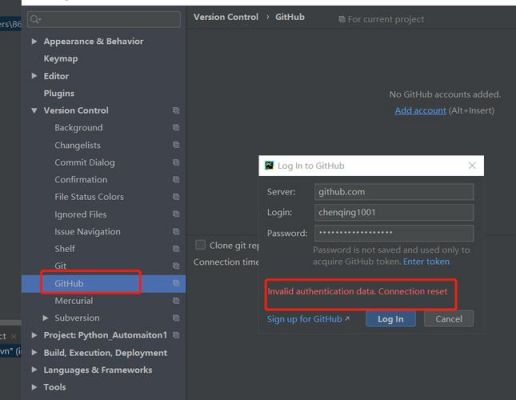516x400 pixels.
Task: Cancel the GitHub login dialog
Action: pyautogui.click(x=449, y=319)
